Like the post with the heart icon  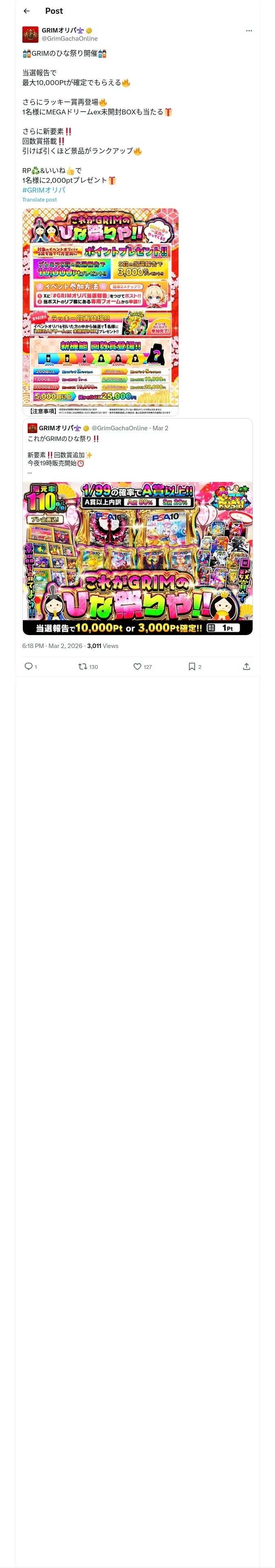coord(137,666)
